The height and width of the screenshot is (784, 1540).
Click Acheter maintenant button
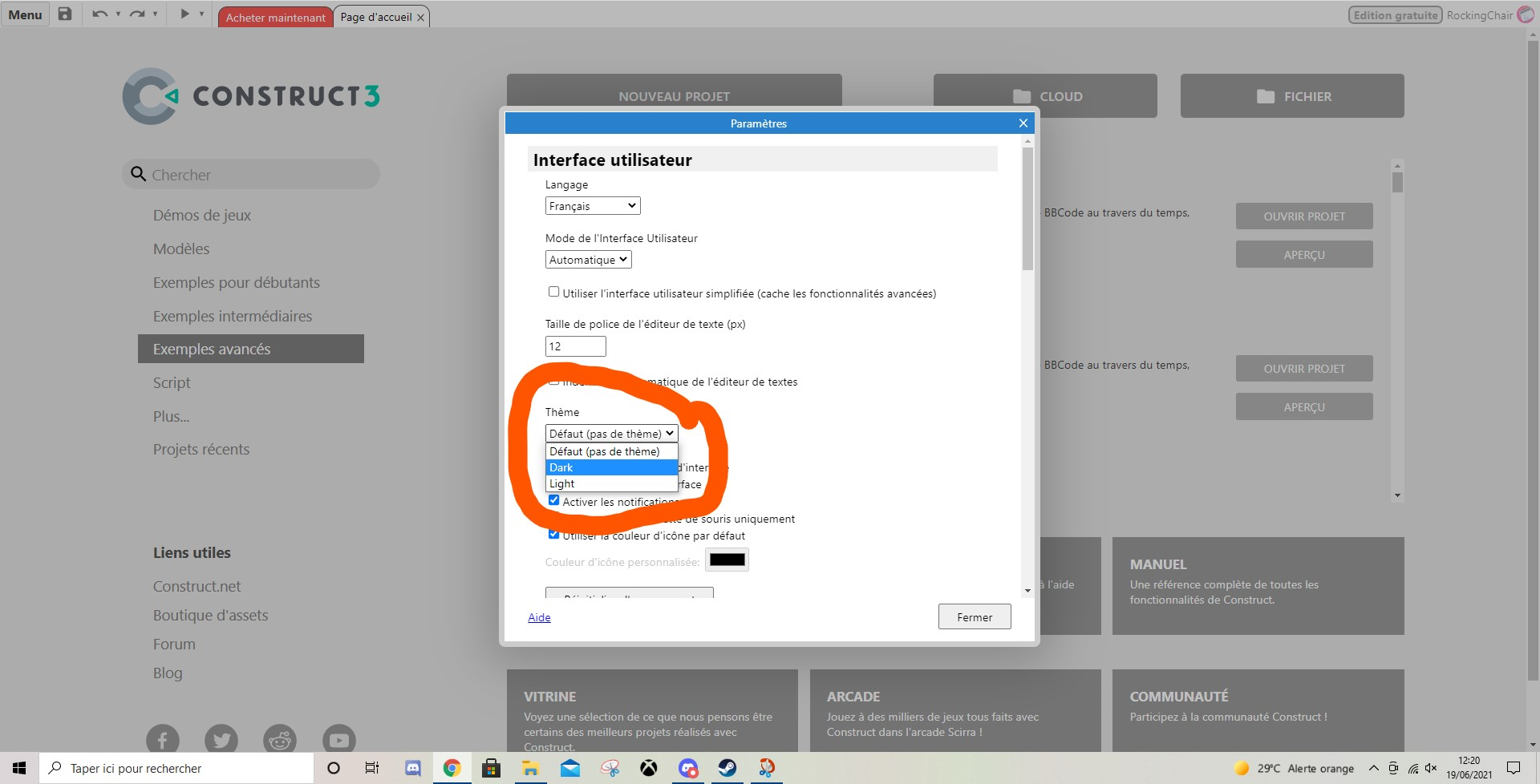pyautogui.click(x=276, y=17)
